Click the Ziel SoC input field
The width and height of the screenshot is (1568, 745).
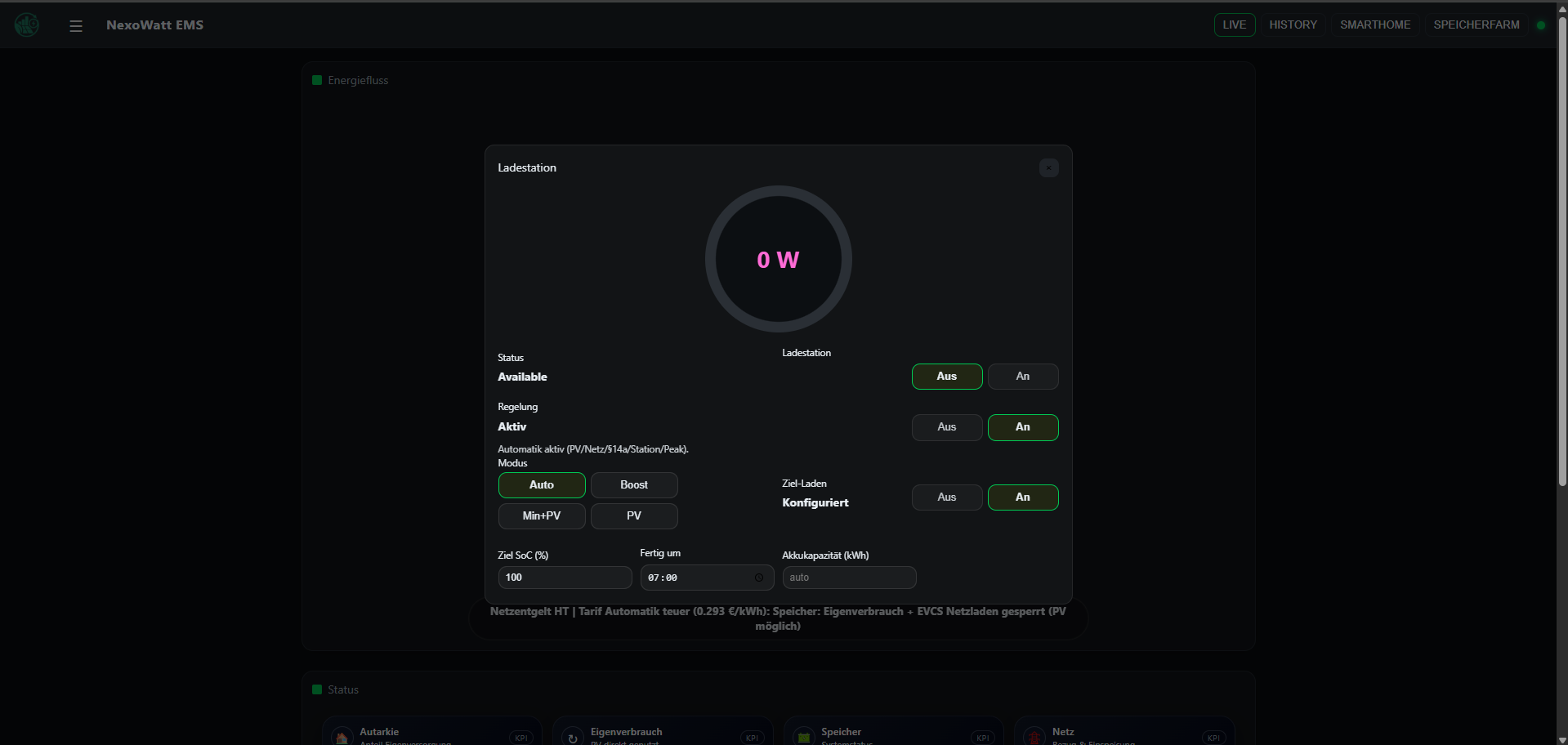(x=565, y=578)
